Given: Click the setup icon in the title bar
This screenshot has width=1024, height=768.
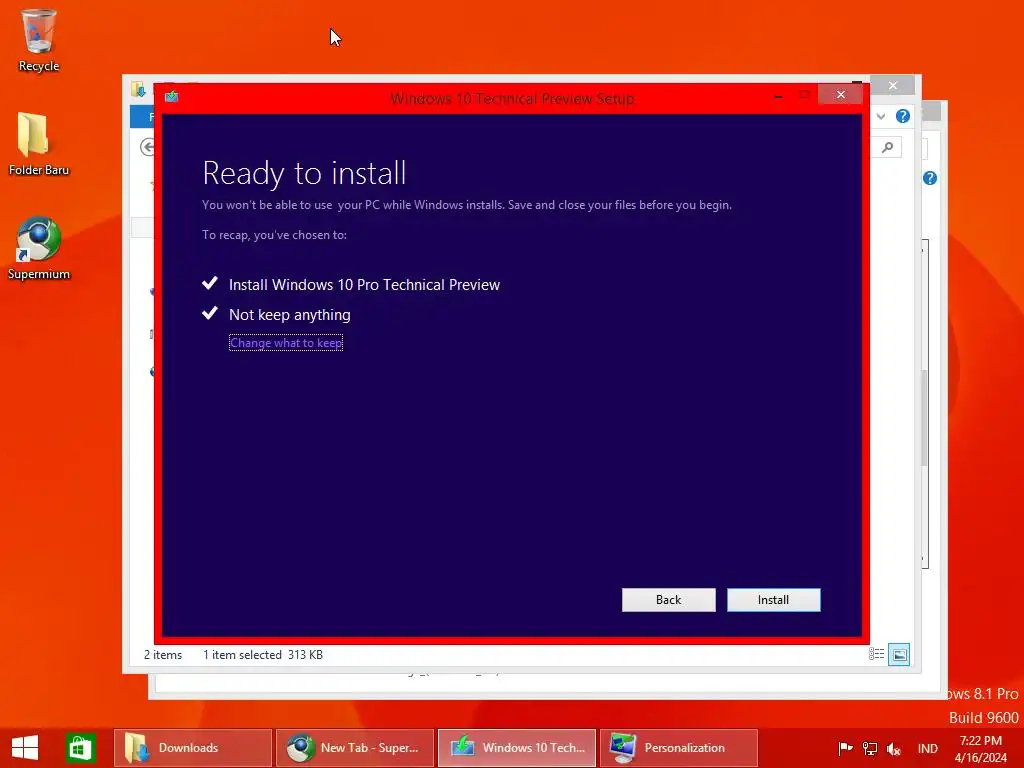Looking at the screenshot, I should 172,97.
